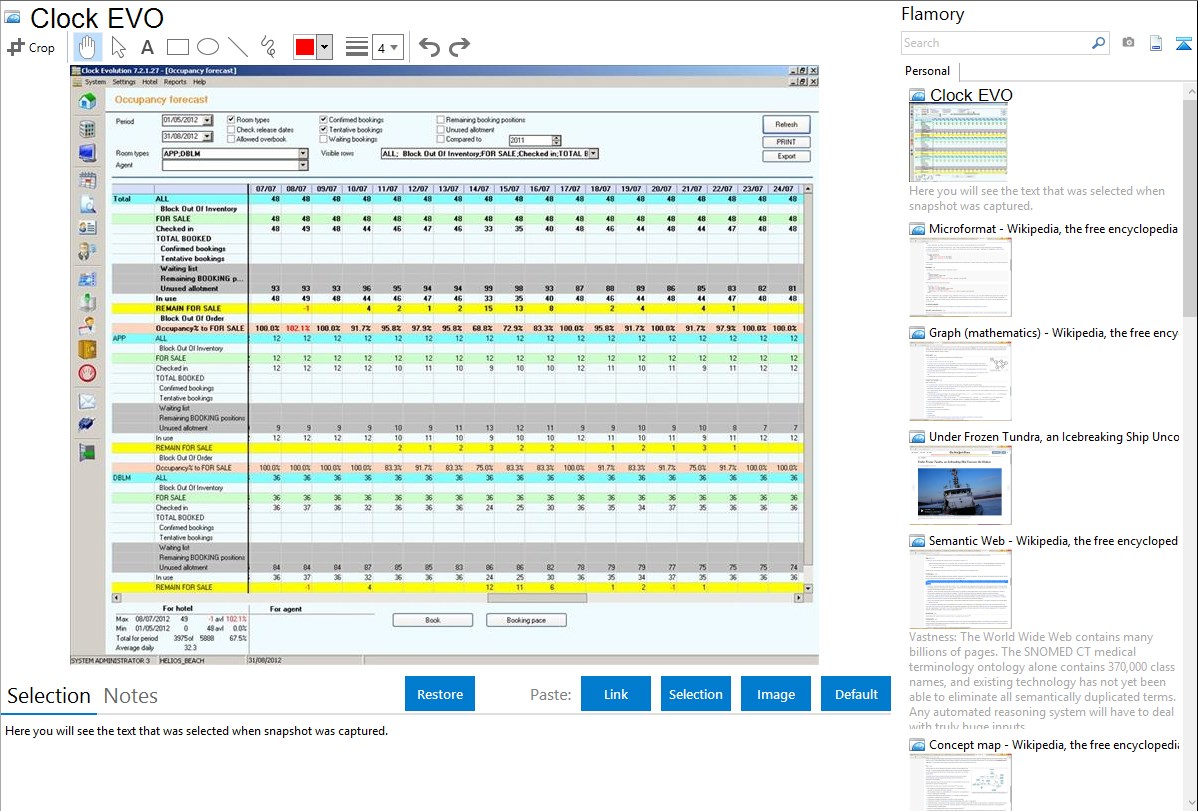
Task: Click the year 2011 spinner arrows
Action: pos(556,140)
